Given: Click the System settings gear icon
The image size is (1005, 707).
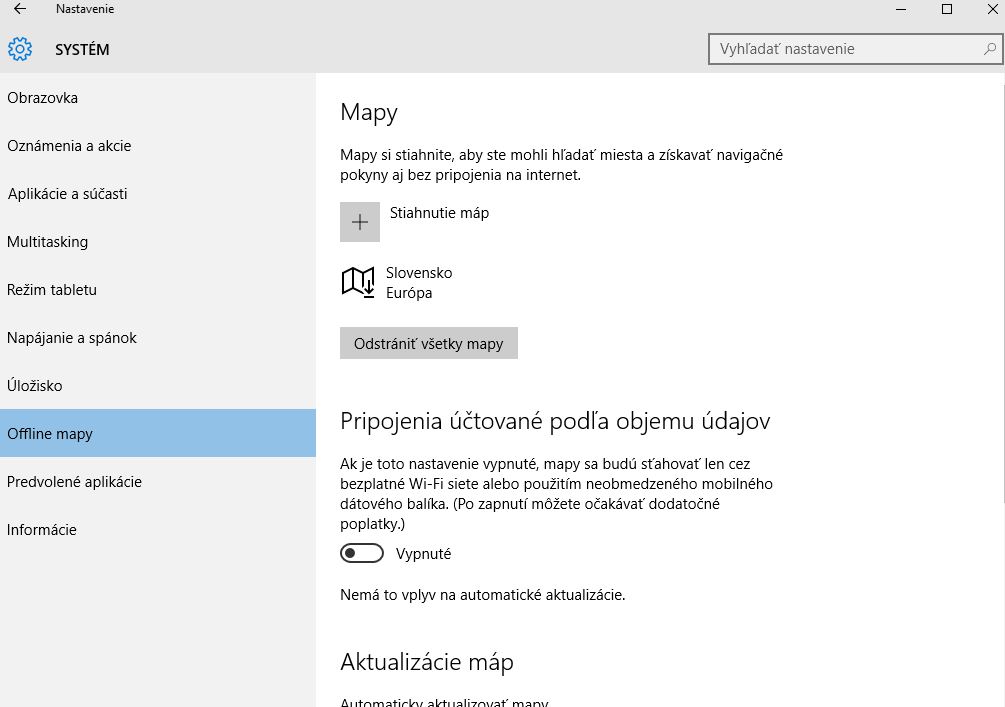Looking at the screenshot, I should pos(20,49).
